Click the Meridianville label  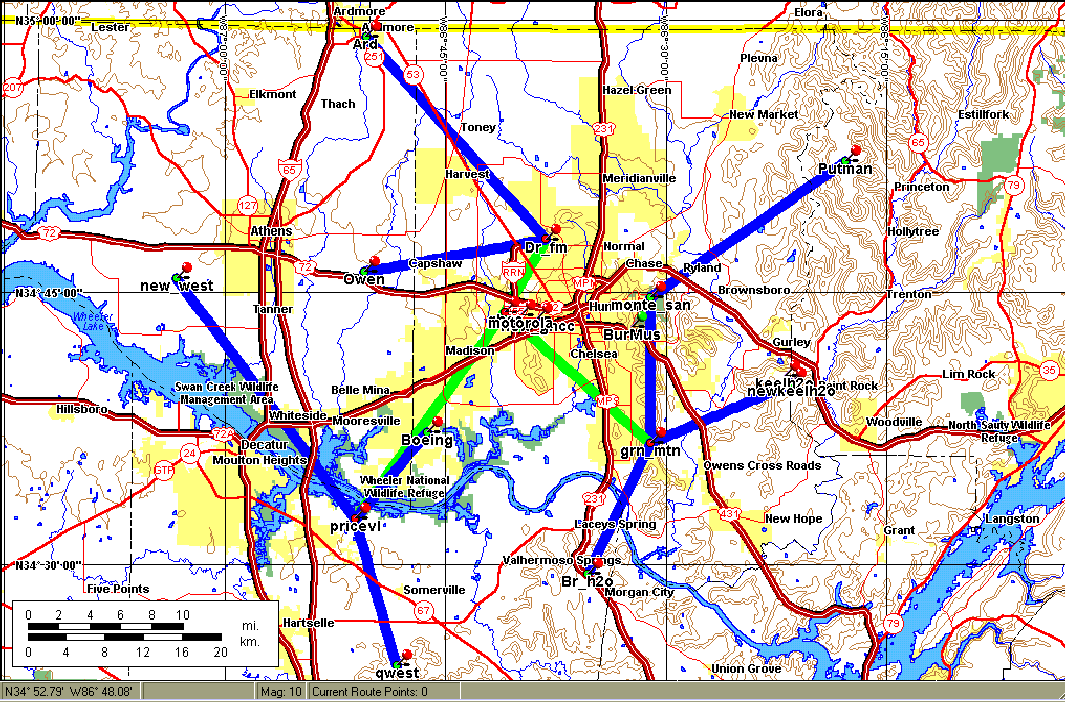pyautogui.click(x=639, y=179)
